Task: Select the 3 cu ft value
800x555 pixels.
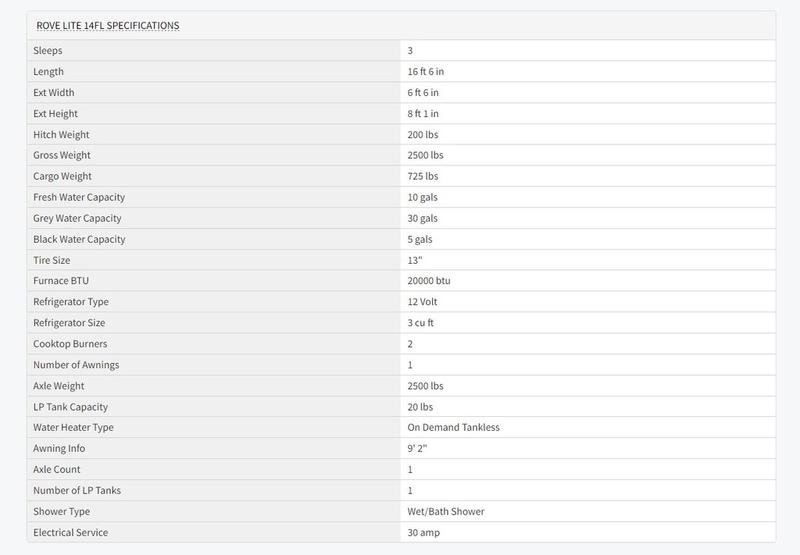Action: 420,322
